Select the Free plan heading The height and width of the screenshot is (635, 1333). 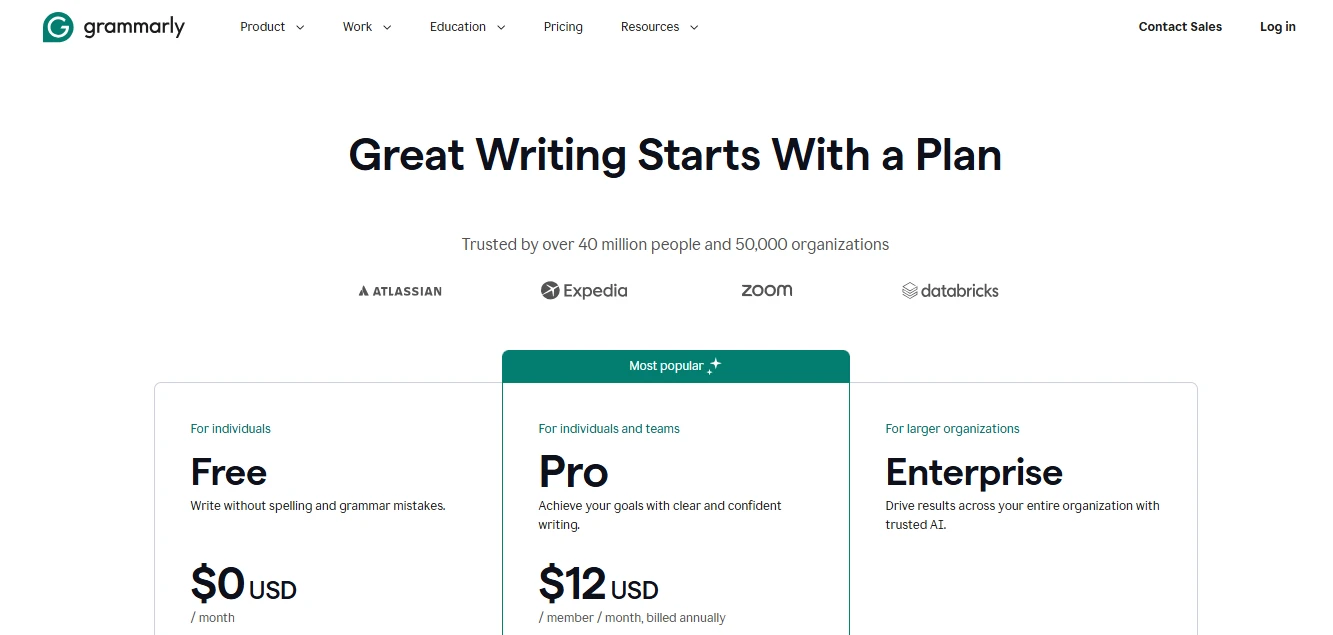coord(229,472)
